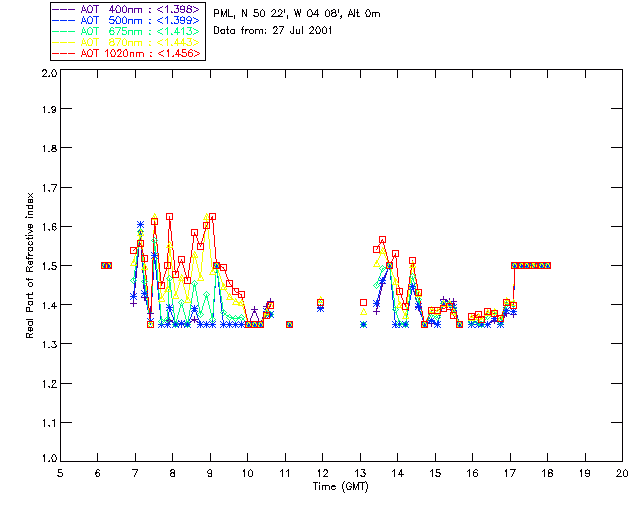The image size is (640, 512).
Task: Click the y-axis tick label 1.7
Action: (x=49, y=188)
